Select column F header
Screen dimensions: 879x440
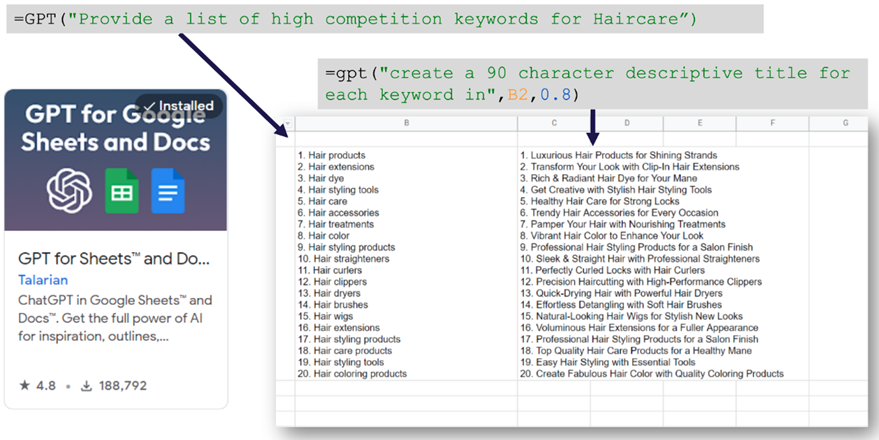[x=772, y=123]
